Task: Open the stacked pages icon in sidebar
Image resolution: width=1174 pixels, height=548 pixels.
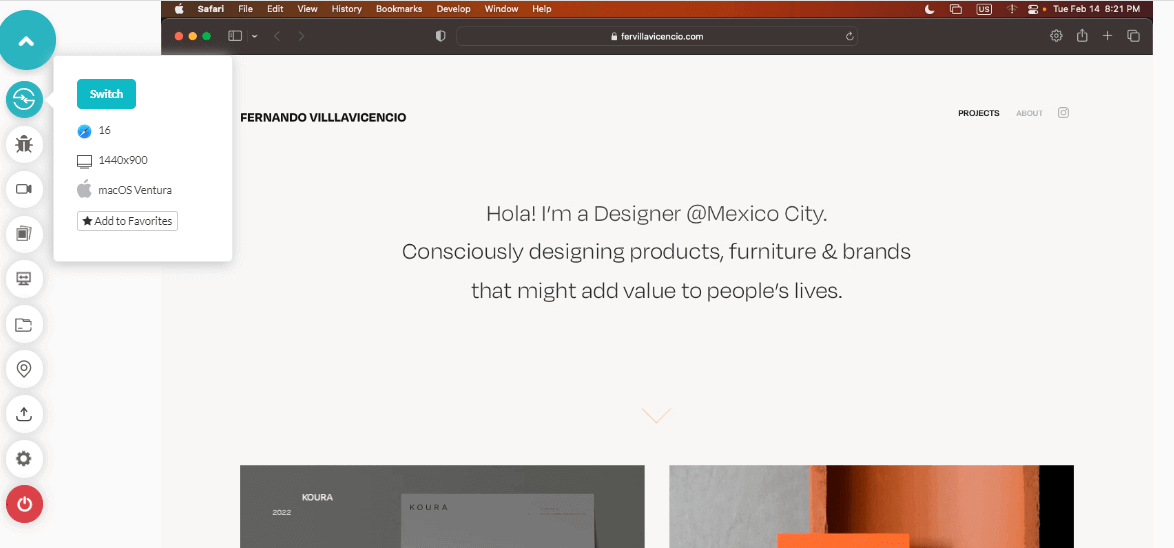Action: (25, 234)
